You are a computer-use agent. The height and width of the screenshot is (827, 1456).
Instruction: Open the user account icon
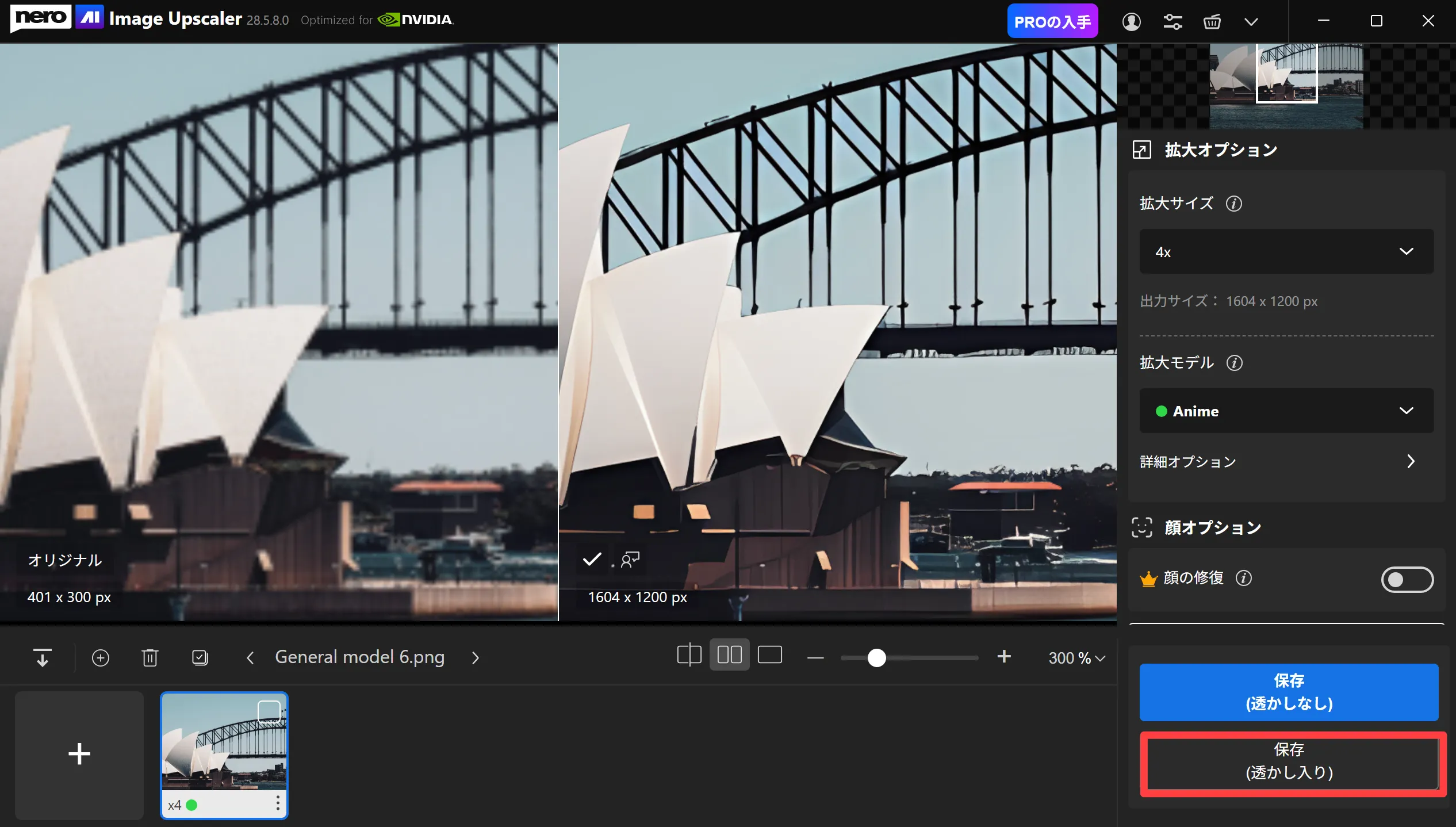click(1131, 22)
